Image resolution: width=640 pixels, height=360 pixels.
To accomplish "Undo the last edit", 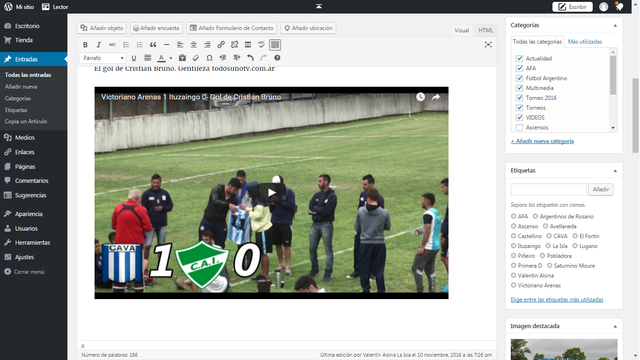I will tap(250, 58).
